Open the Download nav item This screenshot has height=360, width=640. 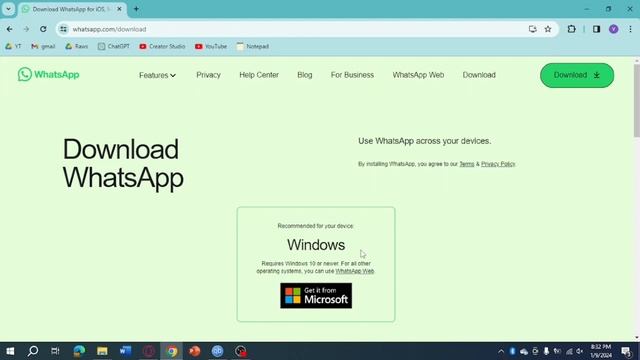click(479, 75)
